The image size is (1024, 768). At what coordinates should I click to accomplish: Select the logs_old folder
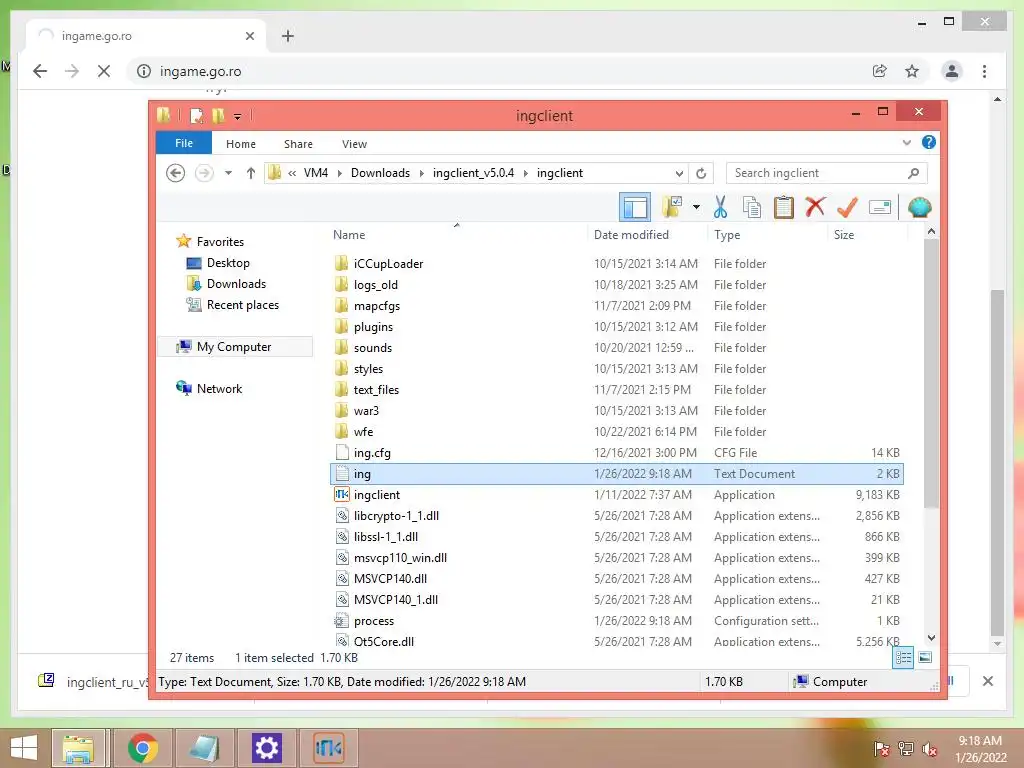click(x=616, y=285)
